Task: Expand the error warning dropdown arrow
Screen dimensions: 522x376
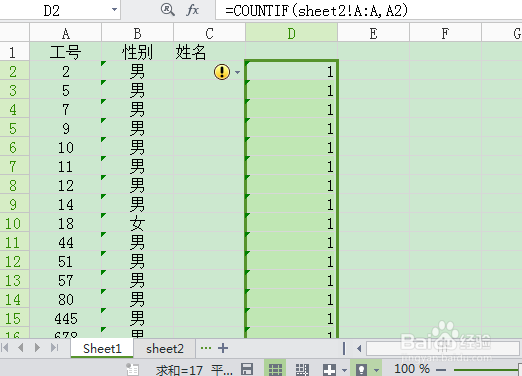Action: coord(237,72)
